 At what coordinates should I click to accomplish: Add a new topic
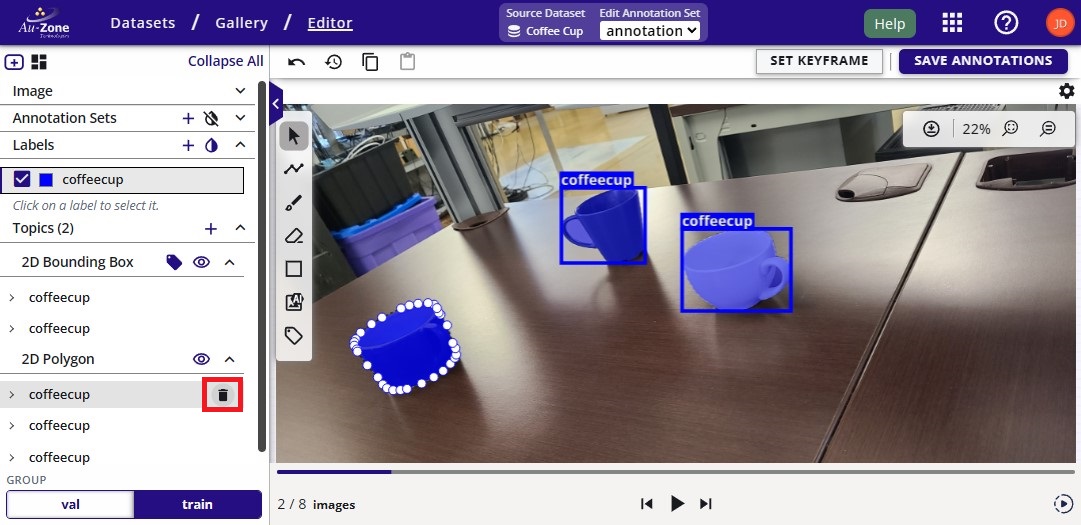coord(211,228)
